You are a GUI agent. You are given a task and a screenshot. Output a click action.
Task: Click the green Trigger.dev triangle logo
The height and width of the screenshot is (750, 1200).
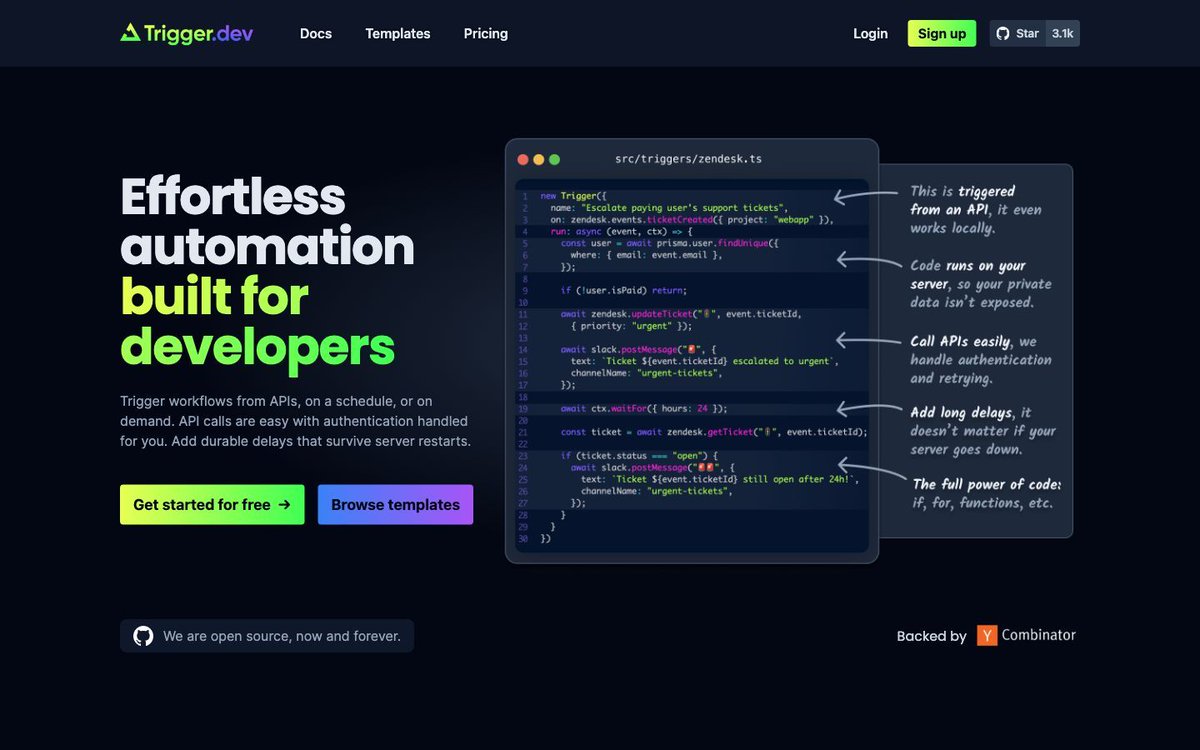click(131, 32)
